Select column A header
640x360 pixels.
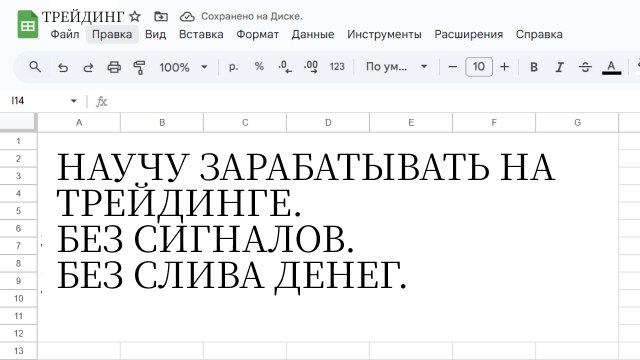79,122
